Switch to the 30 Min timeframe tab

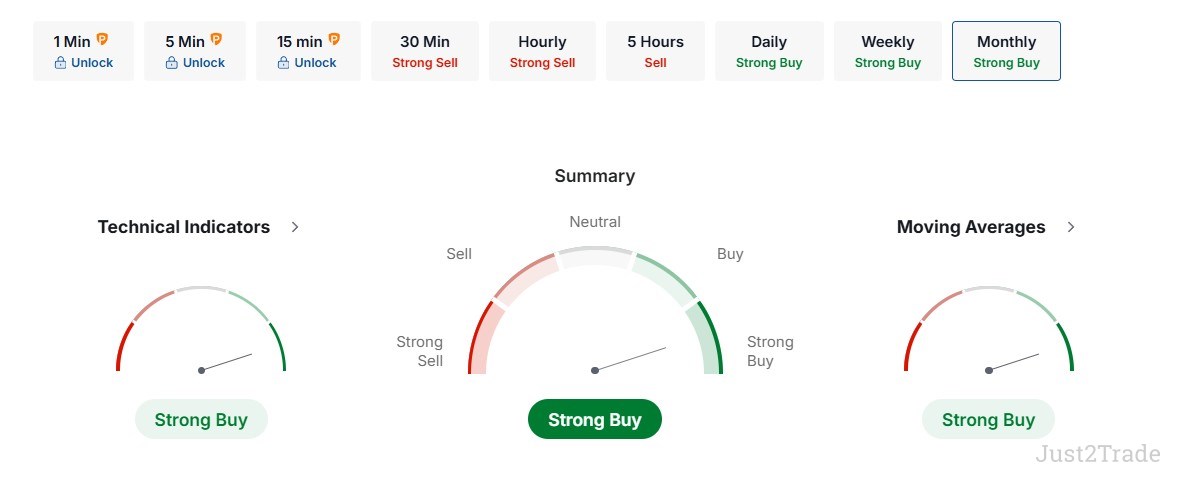[x=425, y=51]
